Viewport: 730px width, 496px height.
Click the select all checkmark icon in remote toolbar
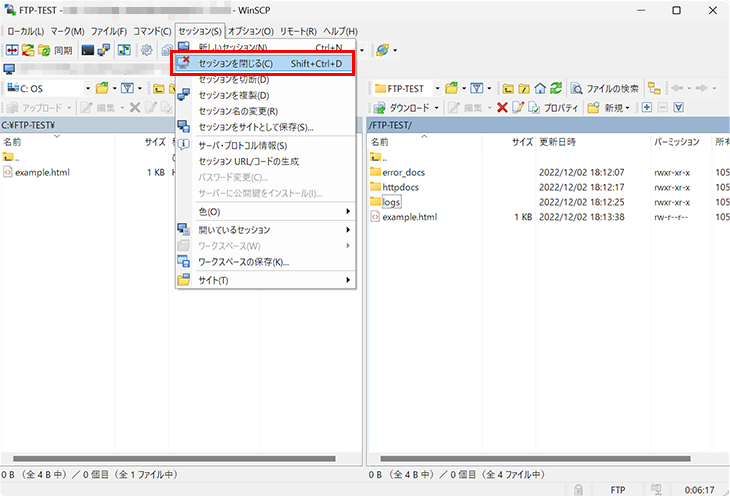click(x=679, y=108)
